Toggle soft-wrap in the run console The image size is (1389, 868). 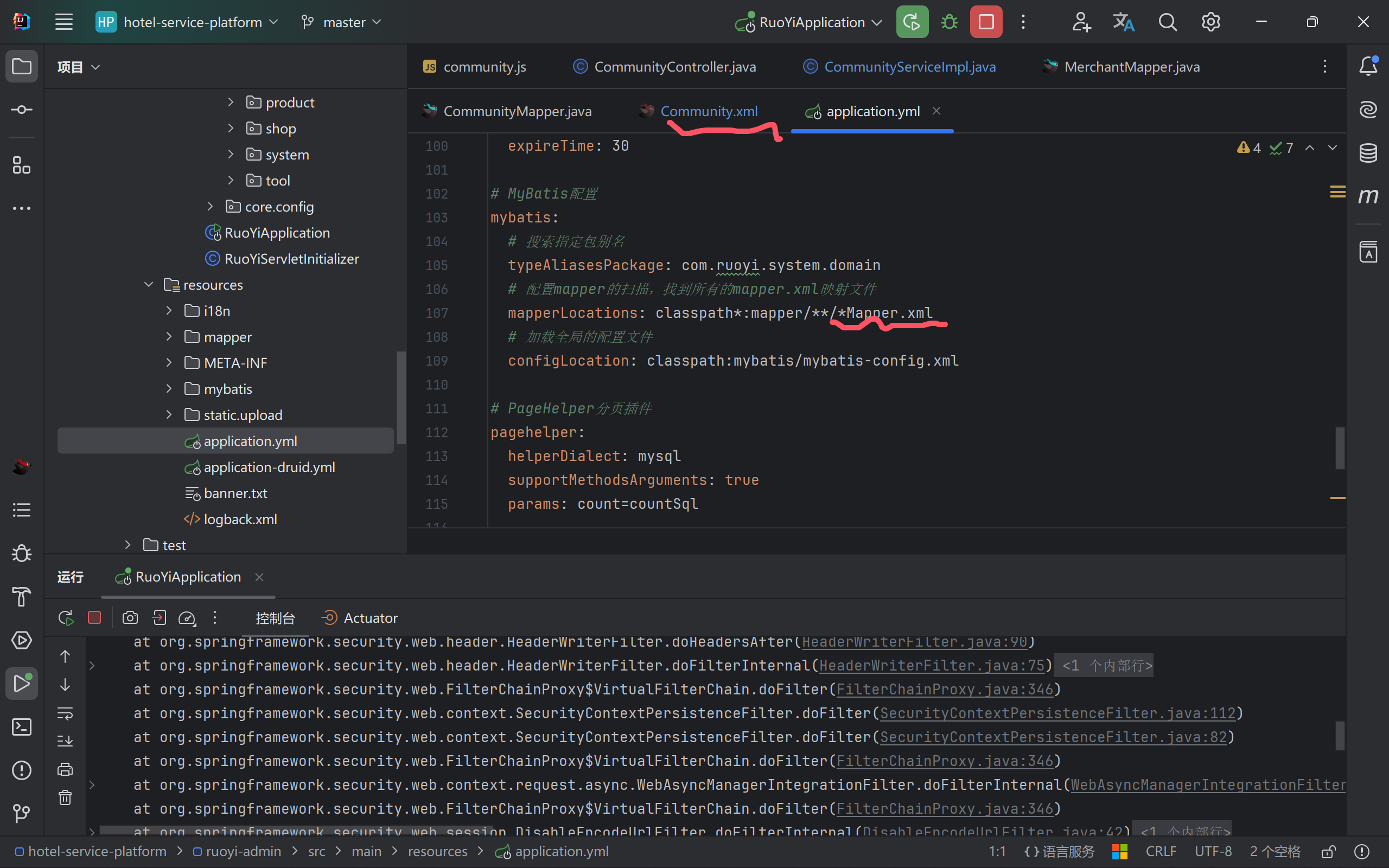(x=66, y=713)
